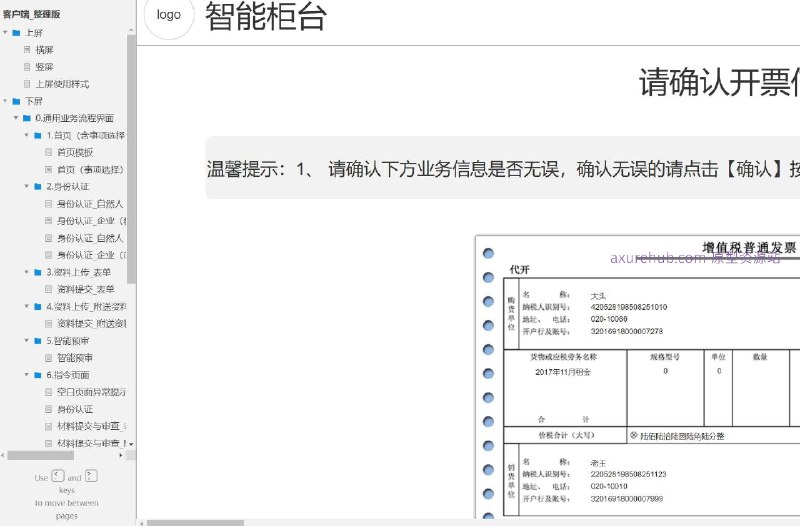Click the 智能柜台 page title
800x526 pixels.
pyautogui.click(x=266, y=16)
